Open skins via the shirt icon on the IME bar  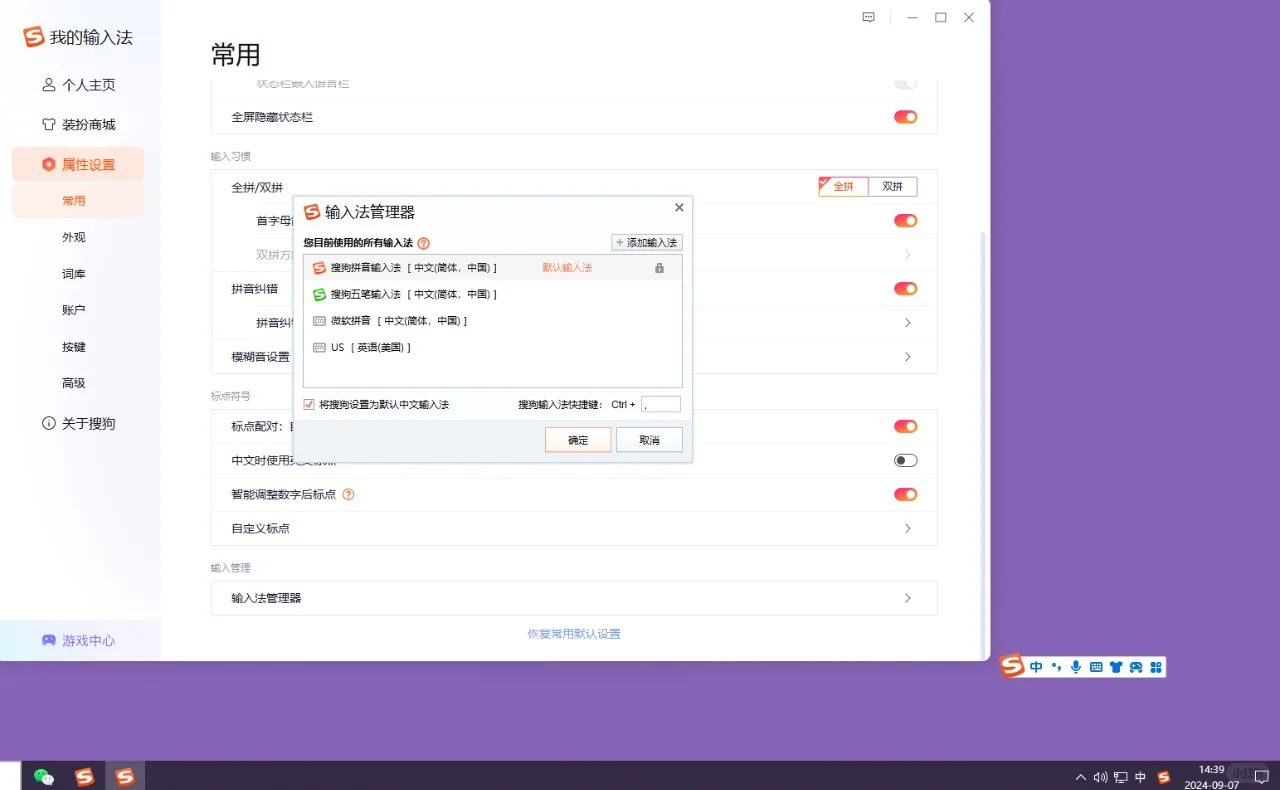[1116, 667]
